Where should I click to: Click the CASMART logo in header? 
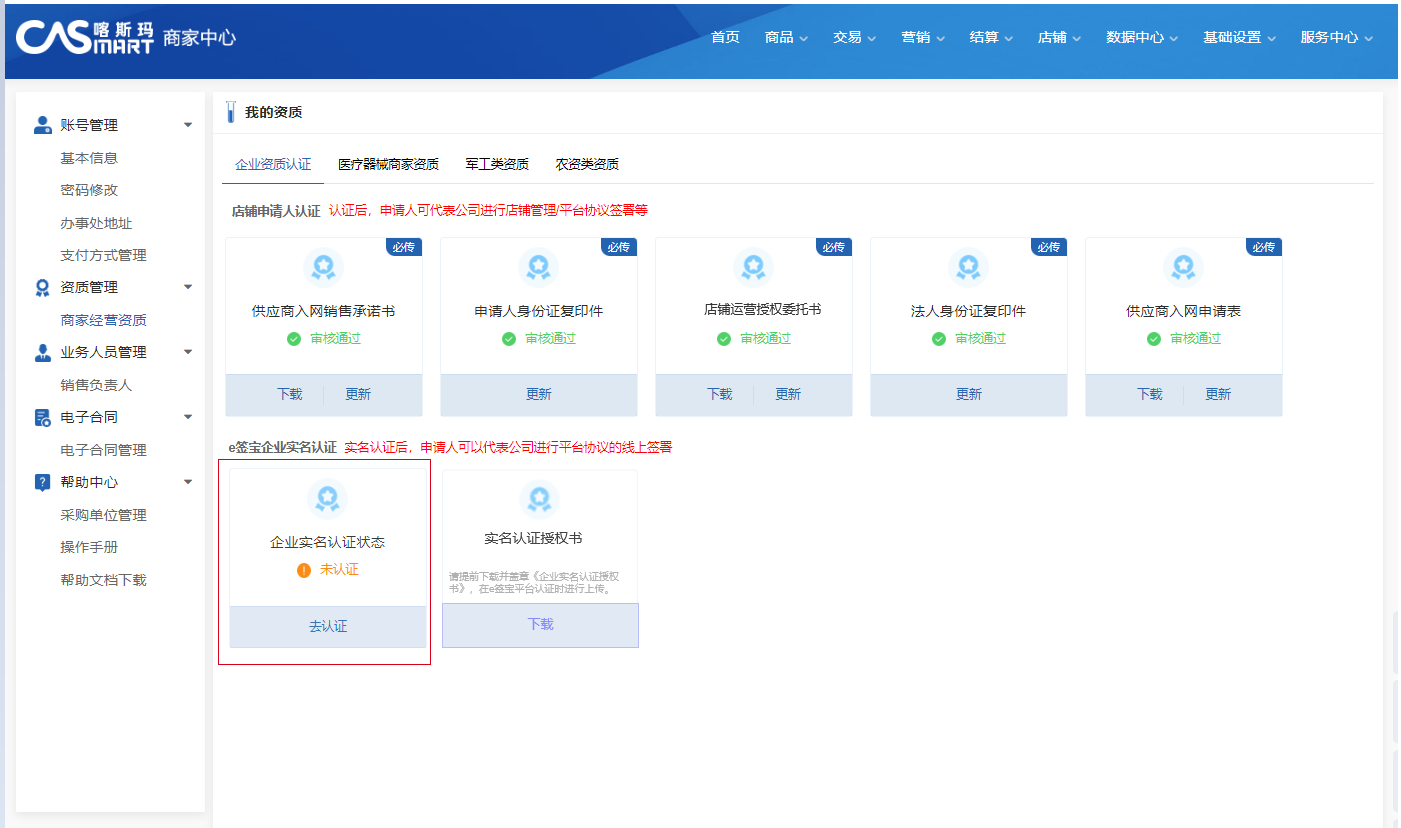(x=85, y=37)
